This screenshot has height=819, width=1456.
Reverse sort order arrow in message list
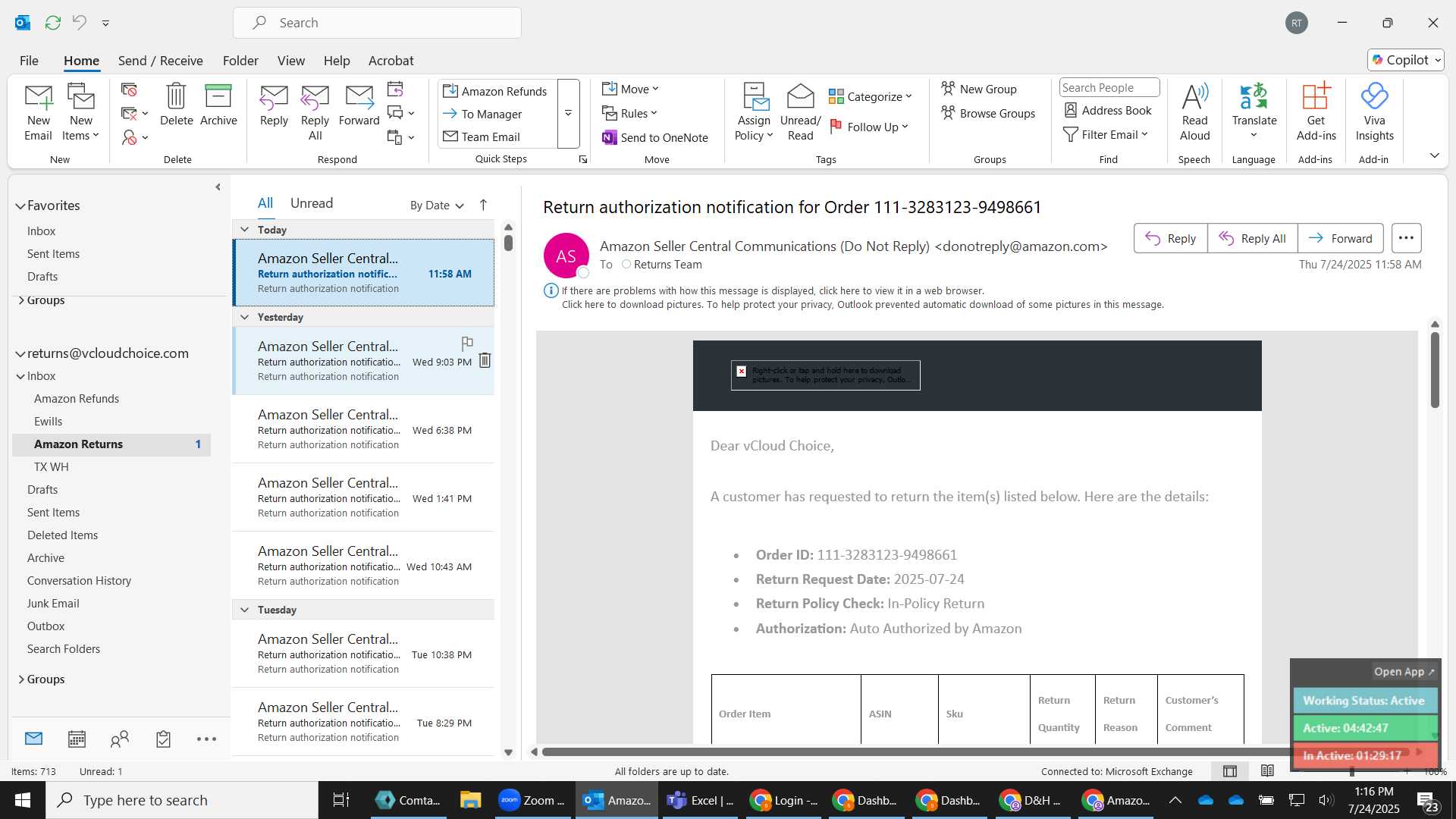pos(483,205)
